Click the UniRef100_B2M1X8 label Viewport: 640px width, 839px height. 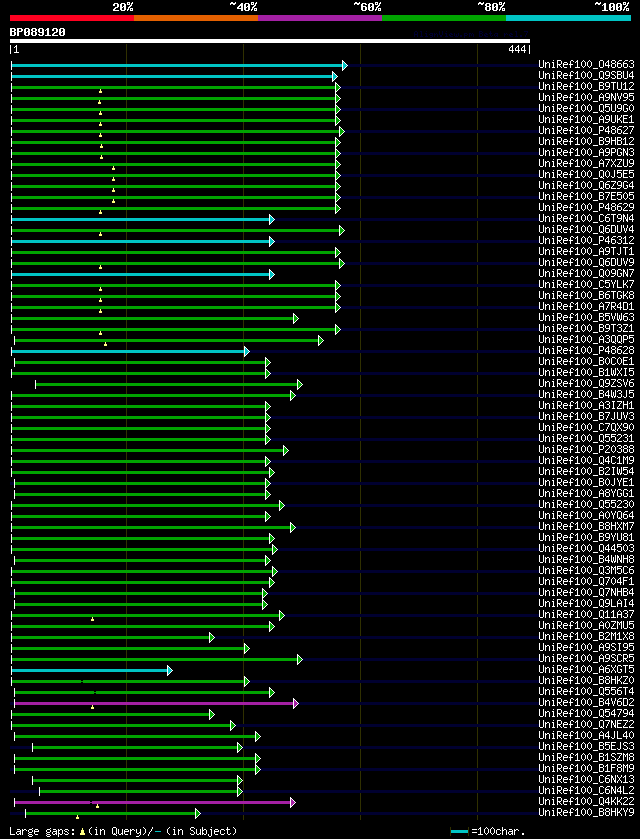[x=586, y=636]
